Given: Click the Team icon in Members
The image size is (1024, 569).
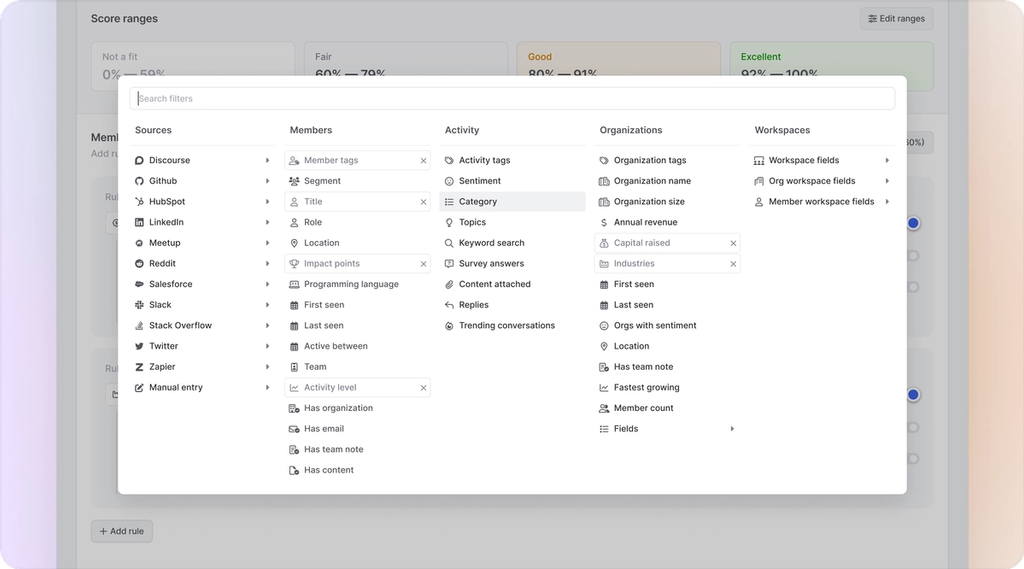Looking at the screenshot, I should coord(294,367).
